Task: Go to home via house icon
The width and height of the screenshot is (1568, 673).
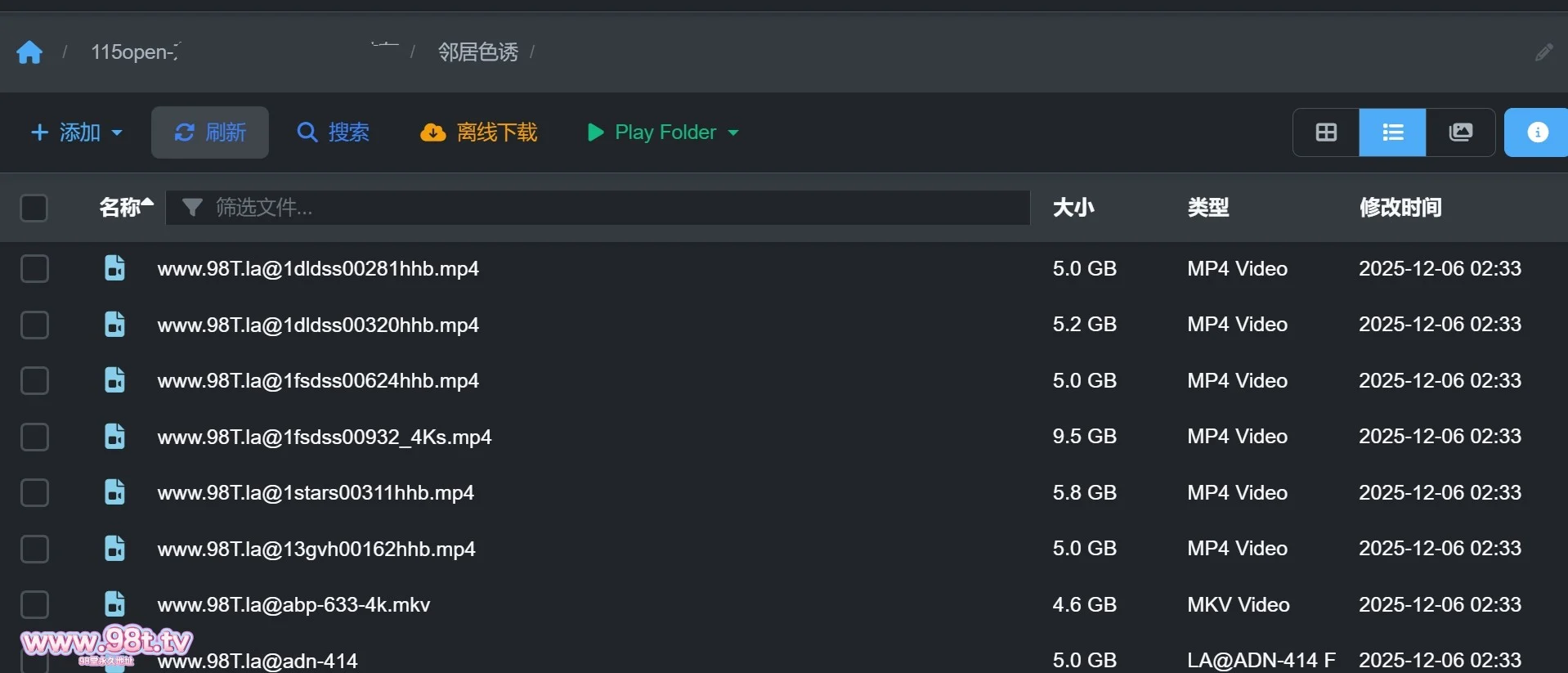Action: pyautogui.click(x=29, y=52)
